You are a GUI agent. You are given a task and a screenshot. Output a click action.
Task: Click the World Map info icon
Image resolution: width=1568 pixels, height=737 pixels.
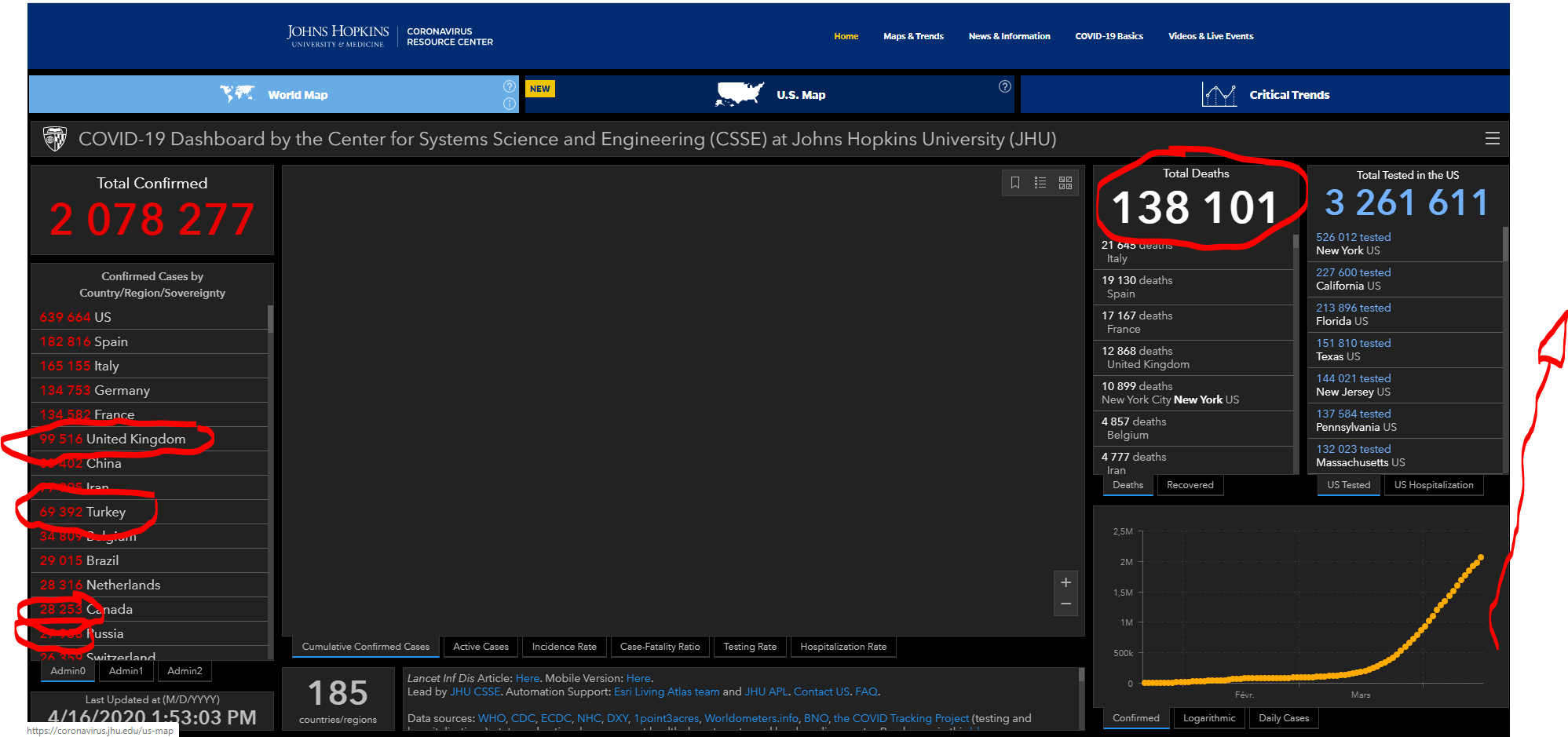click(x=510, y=104)
